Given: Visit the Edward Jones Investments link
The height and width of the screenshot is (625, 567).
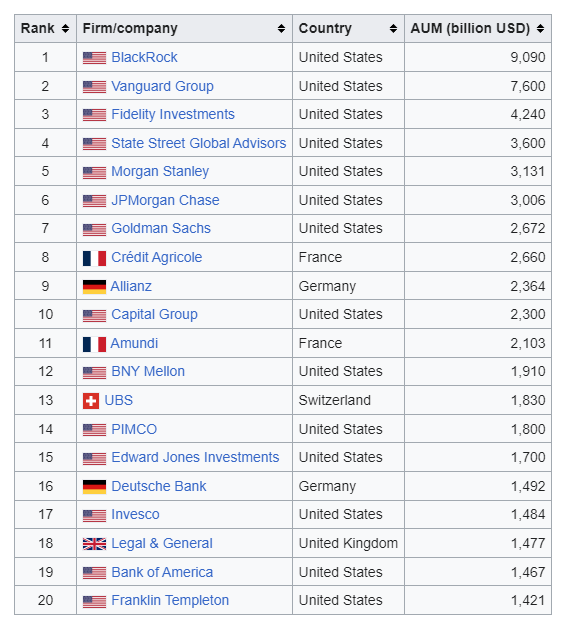Looking at the screenshot, I should 195,458.
